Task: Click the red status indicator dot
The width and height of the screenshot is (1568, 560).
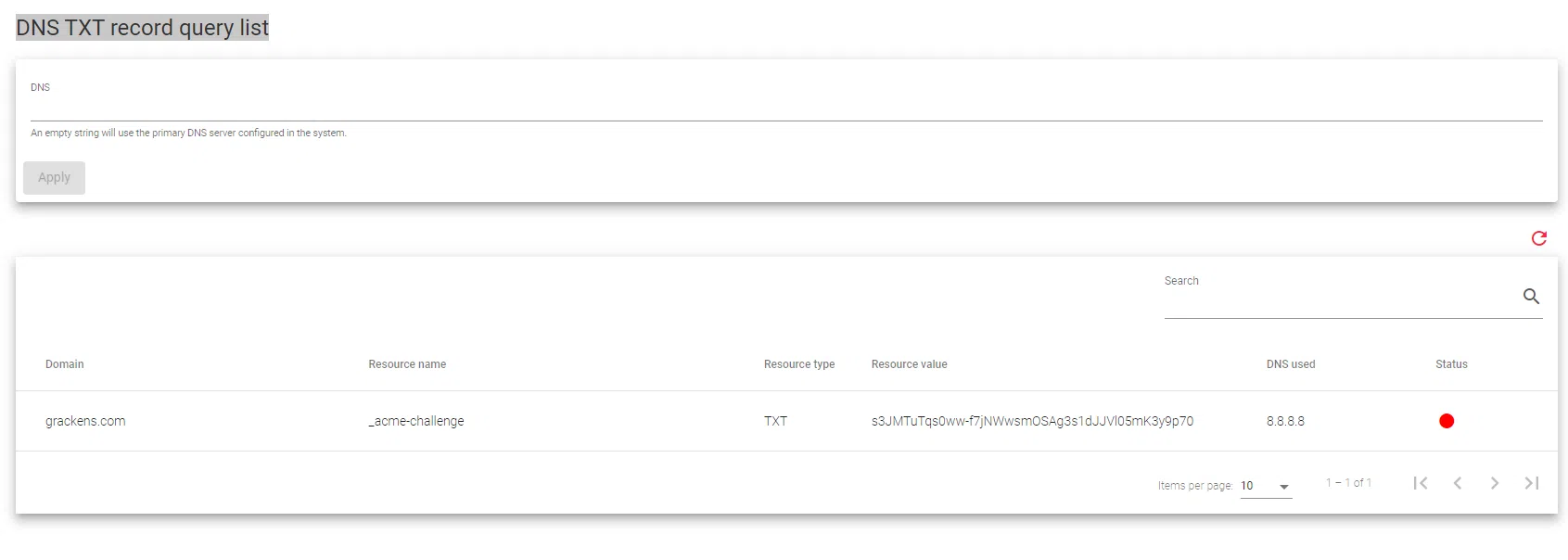Action: pos(1447,421)
